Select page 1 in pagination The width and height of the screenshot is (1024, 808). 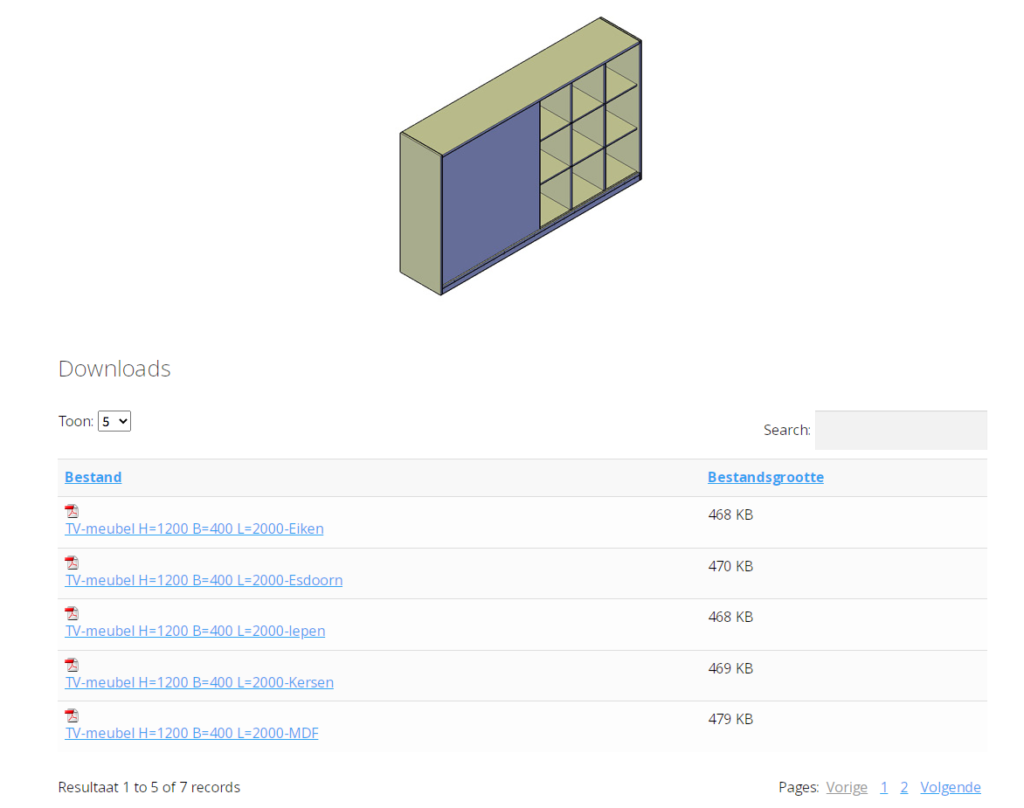884,787
